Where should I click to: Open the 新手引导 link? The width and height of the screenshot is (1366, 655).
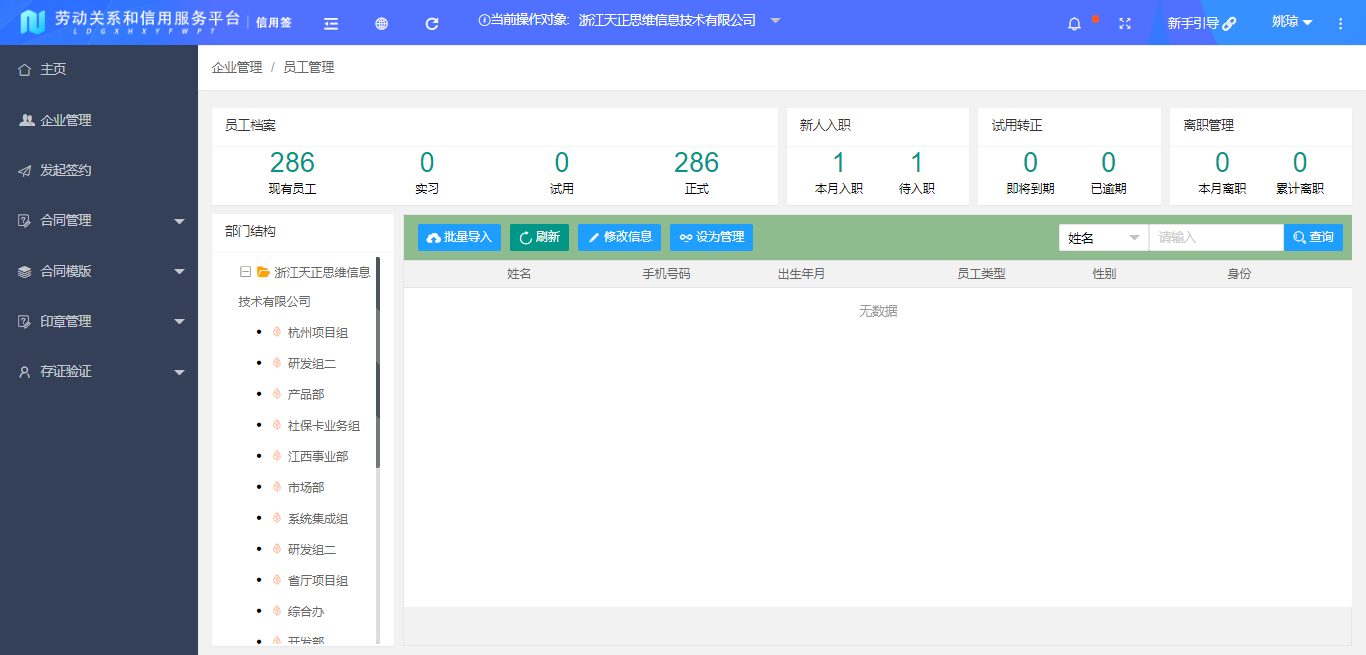coord(1202,23)
